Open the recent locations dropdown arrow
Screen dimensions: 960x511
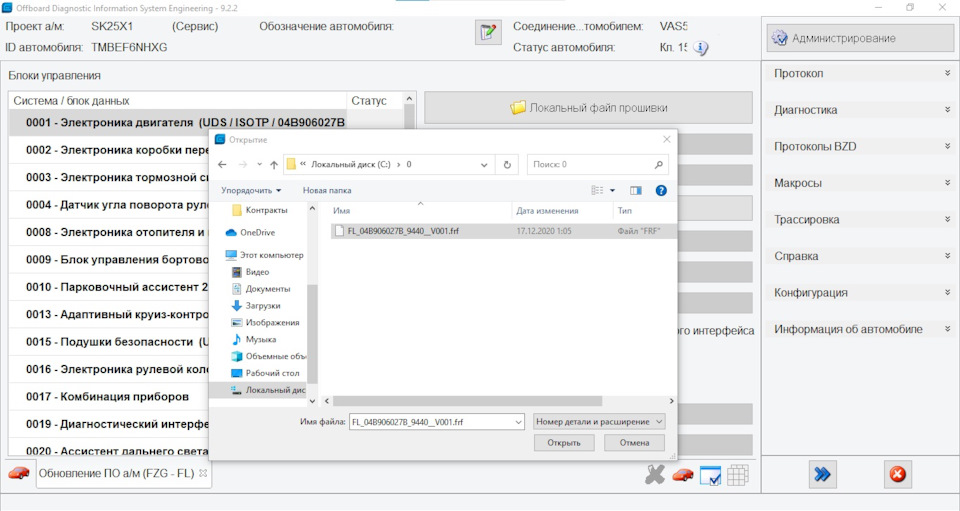click(259, 165)
